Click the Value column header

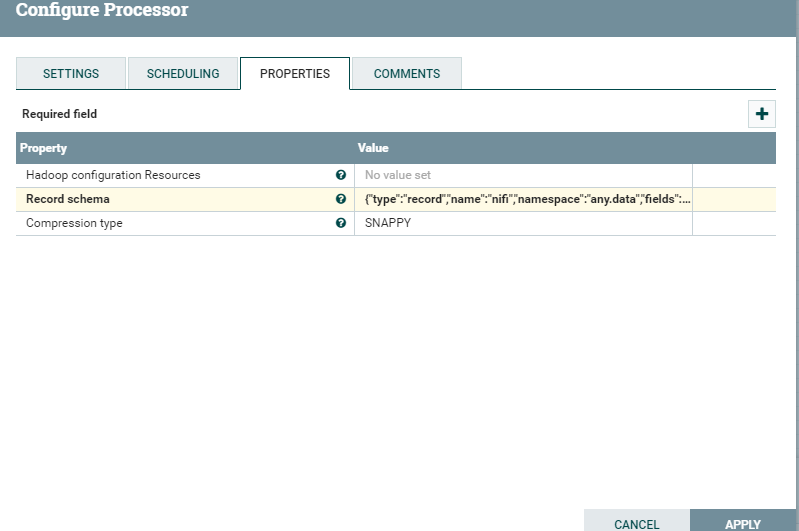click(373, 148)
